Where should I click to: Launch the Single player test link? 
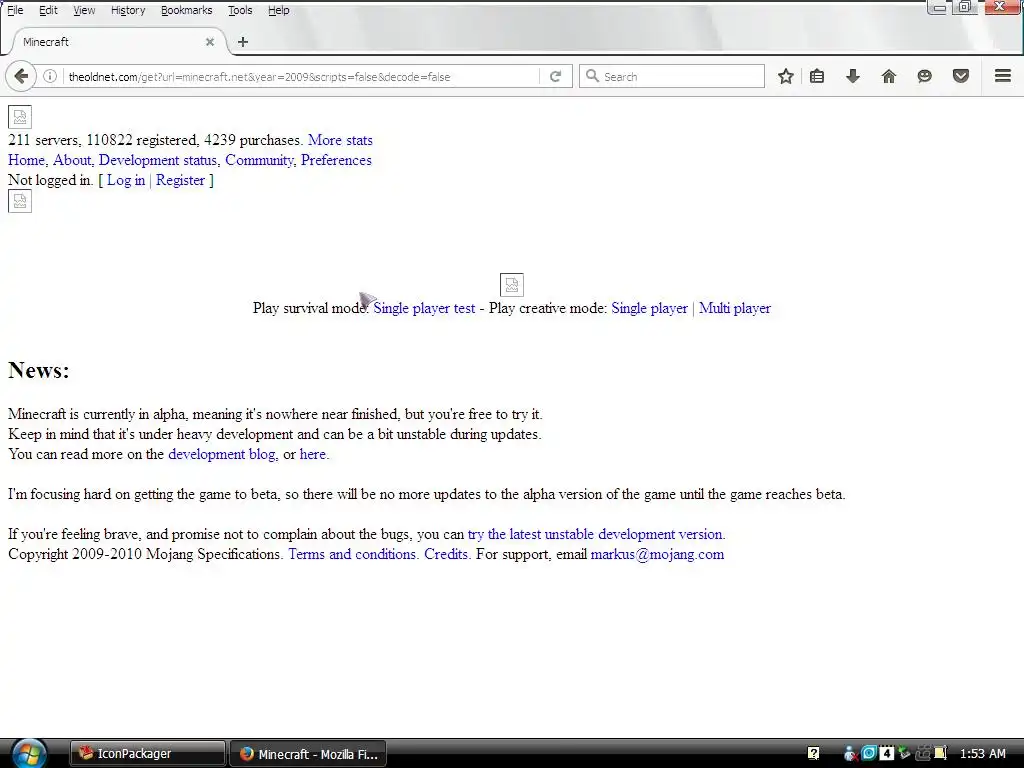click(x=424, y=308)
